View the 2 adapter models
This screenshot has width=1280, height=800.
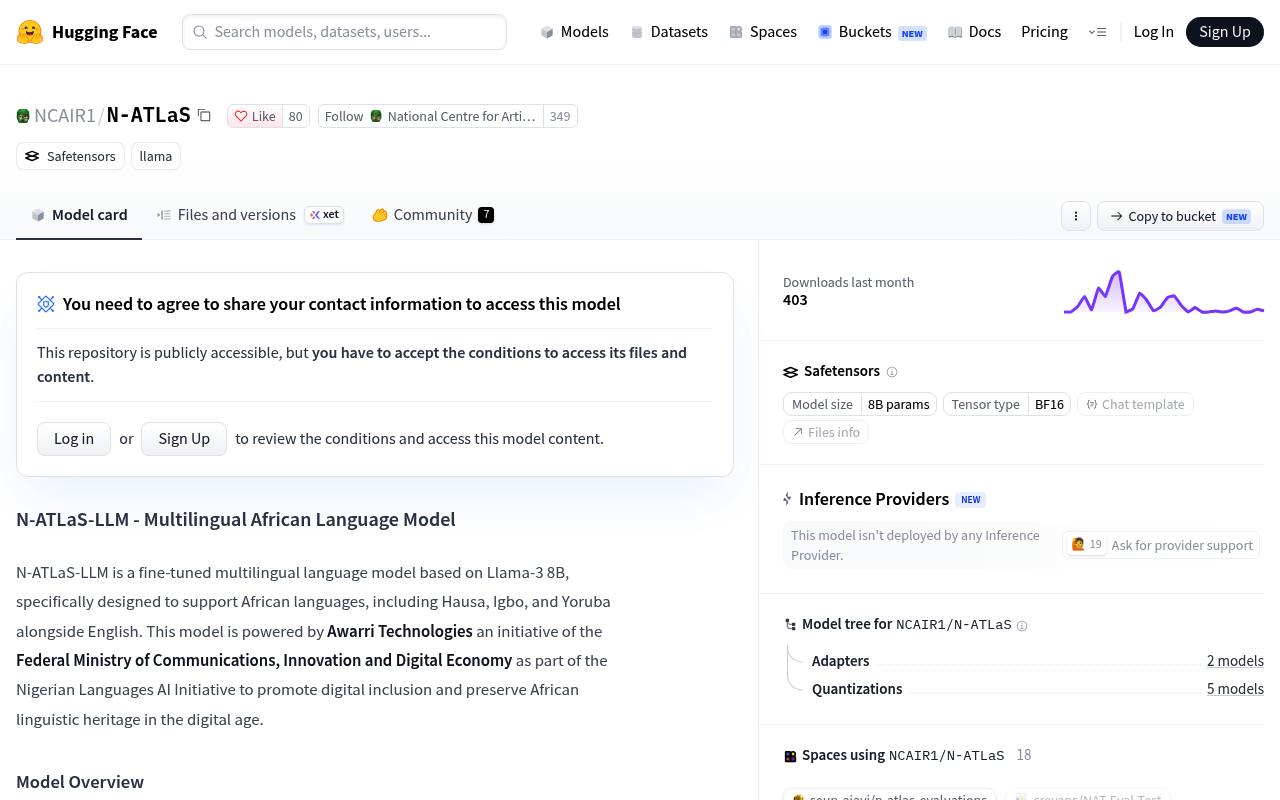point(1235,661)
